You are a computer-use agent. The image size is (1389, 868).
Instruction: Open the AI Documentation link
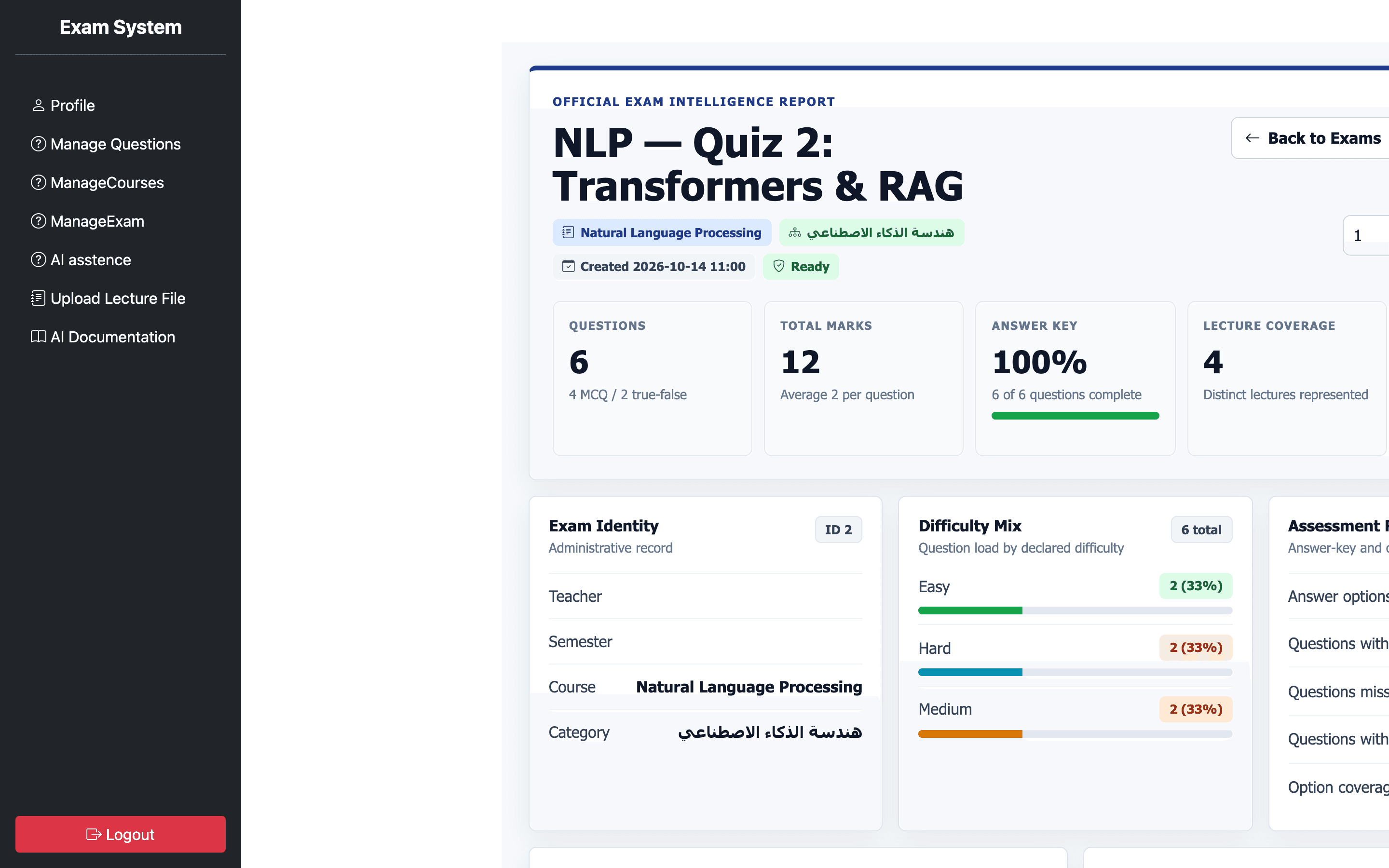coord(121,337)
